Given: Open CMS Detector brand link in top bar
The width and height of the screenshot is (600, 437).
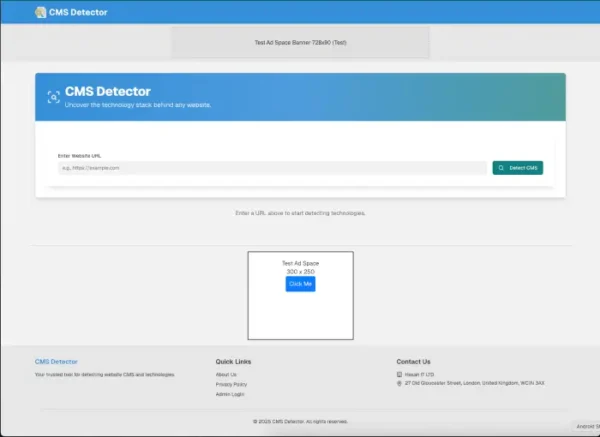Looking at the screenshot, I should pyautogui.click(x=71, y=12).
